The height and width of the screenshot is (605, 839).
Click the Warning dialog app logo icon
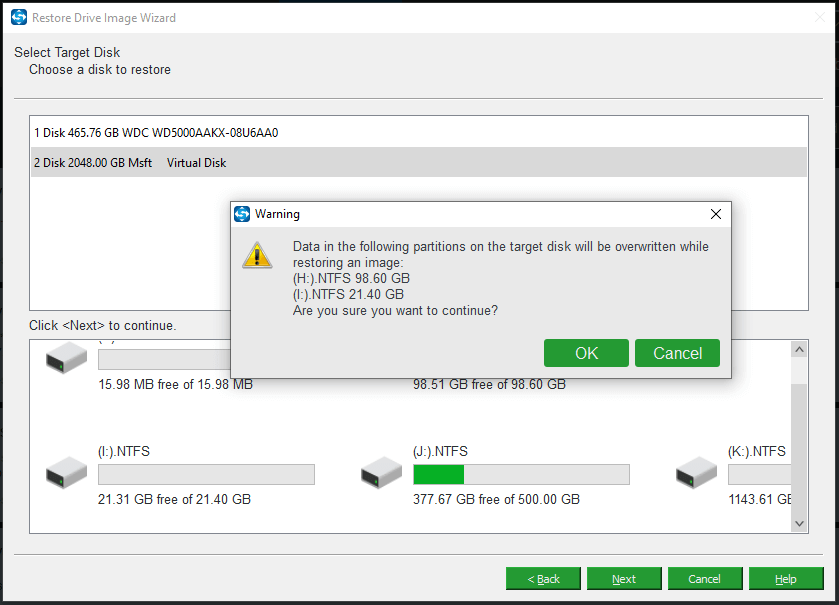click(242, 214)
